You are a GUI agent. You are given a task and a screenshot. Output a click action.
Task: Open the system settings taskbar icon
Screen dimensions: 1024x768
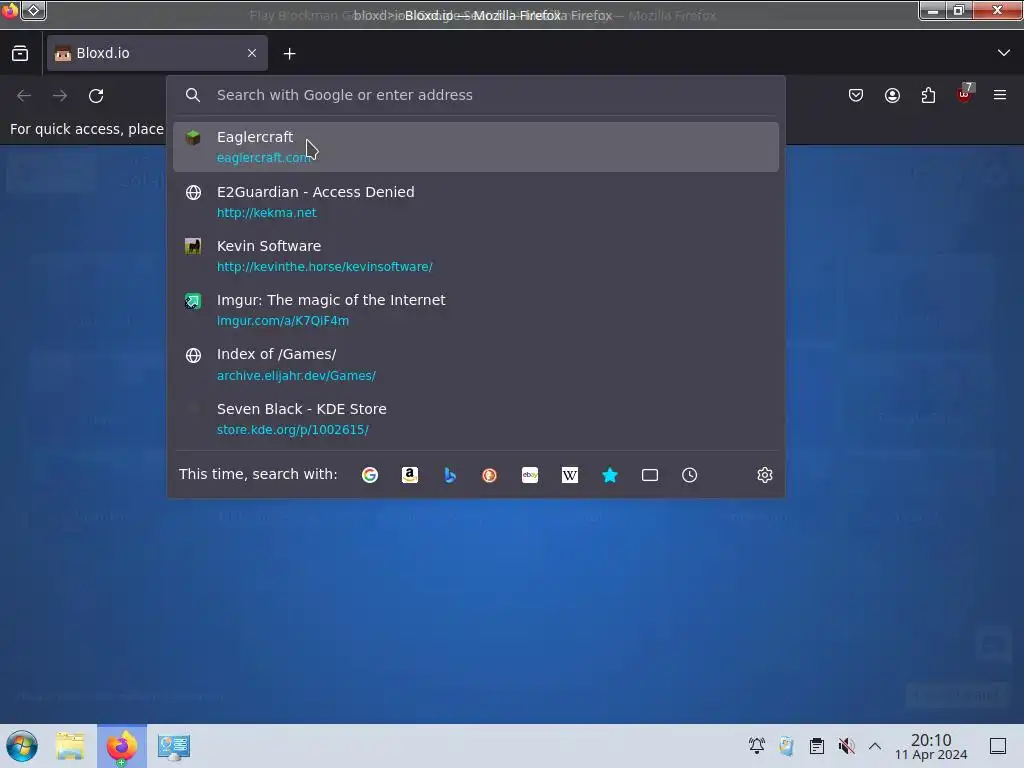coord(174,746)
